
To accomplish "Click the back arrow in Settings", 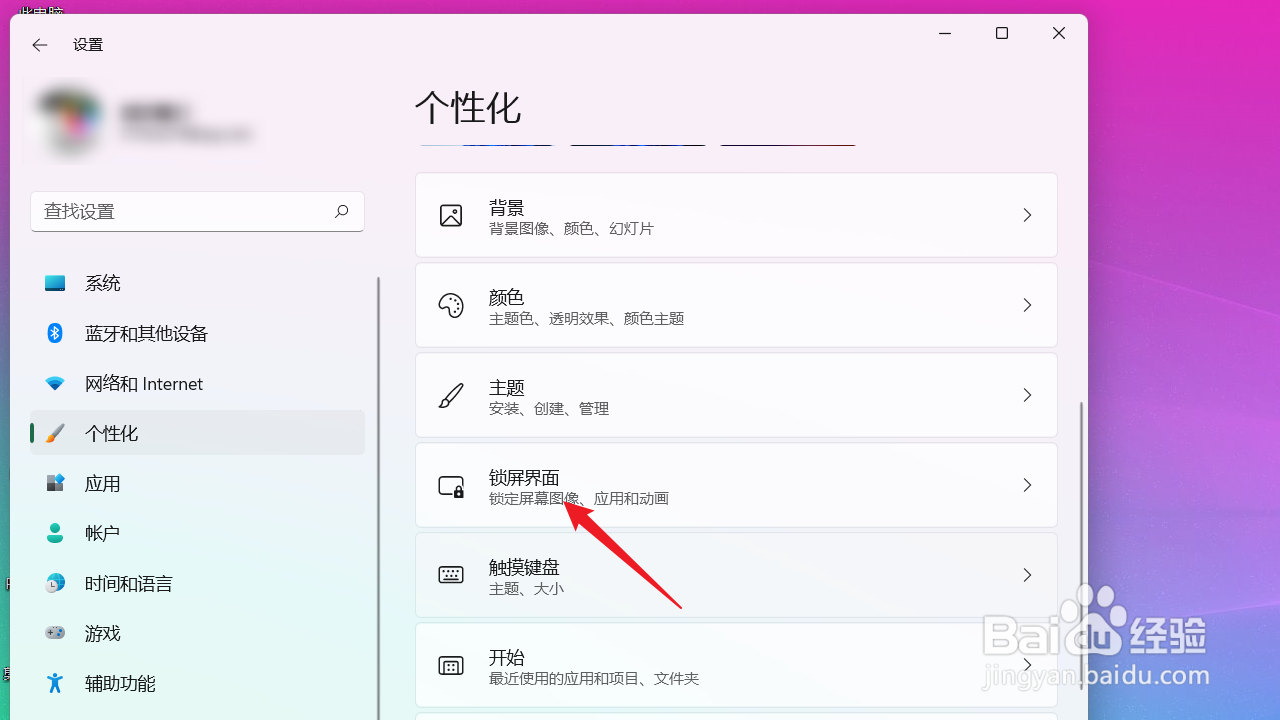I will 39,44.
